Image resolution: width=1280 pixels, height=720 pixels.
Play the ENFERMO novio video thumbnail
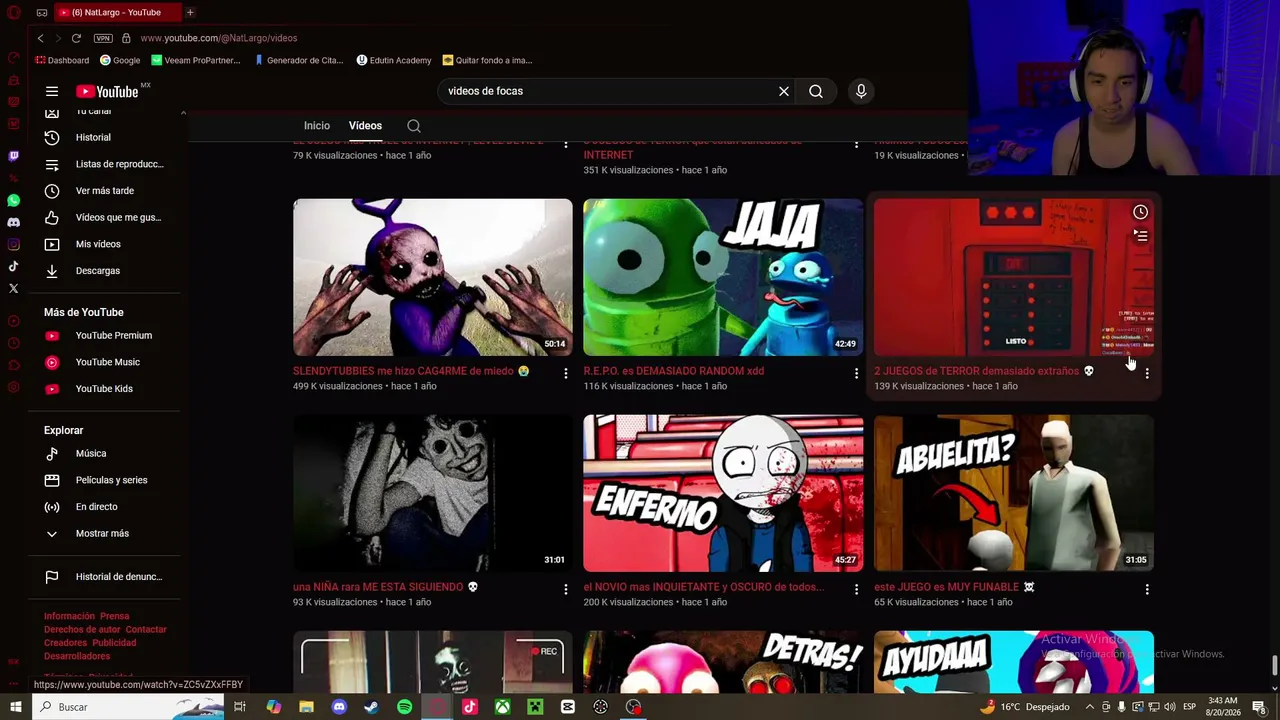click(x=723, y=493)
